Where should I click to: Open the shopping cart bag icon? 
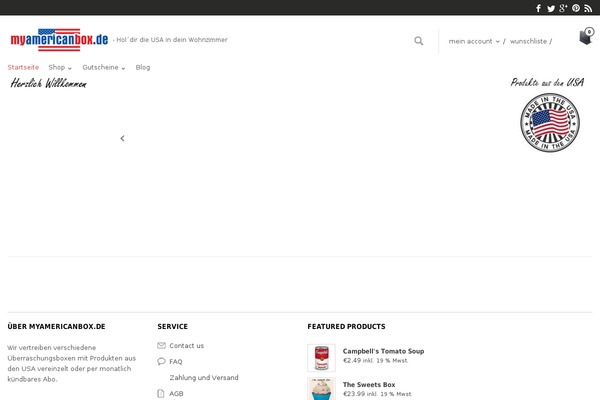tap(586, 36)
